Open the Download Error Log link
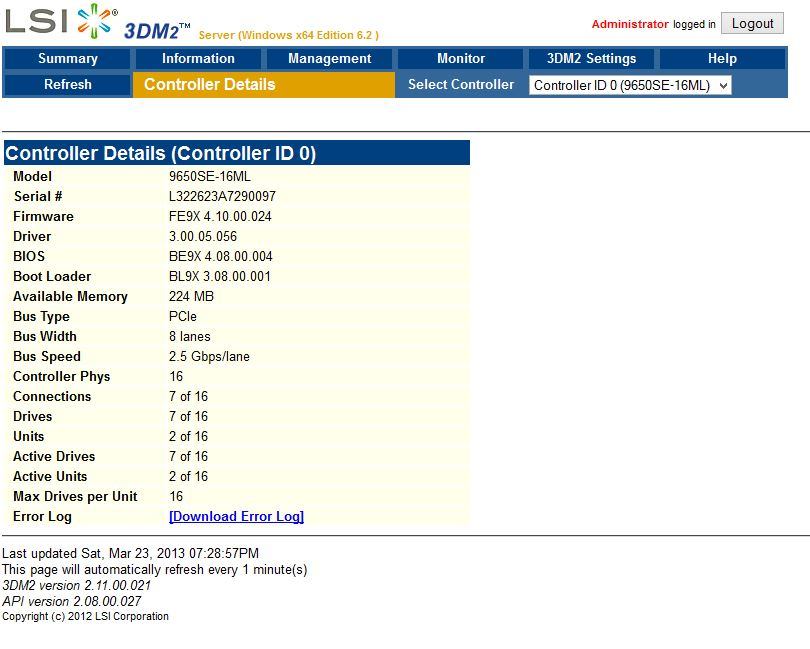The image size is (810, 649). pos(236,516)
